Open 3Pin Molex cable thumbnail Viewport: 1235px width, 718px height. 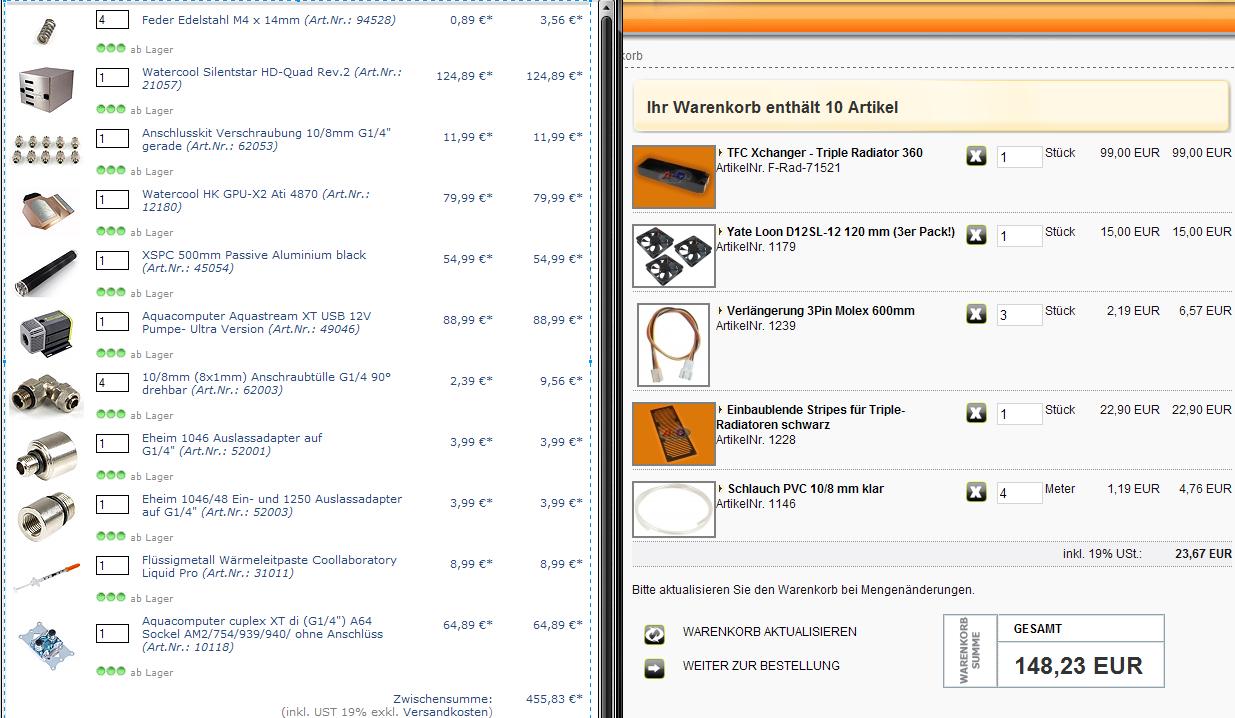click(x=673, y=345)
